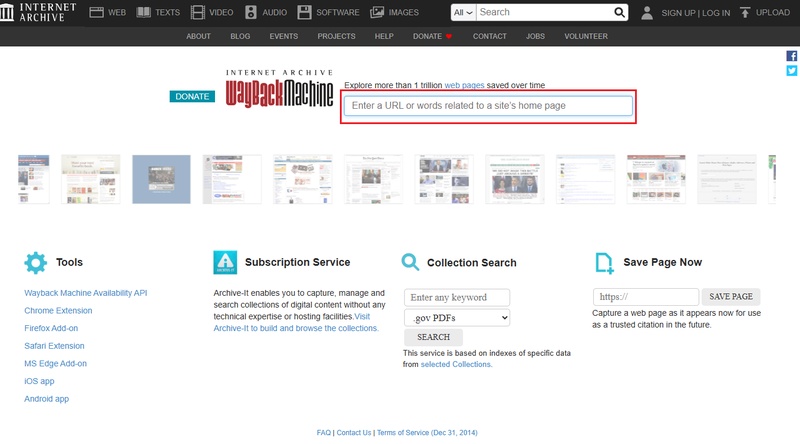800x444 pixels.
Task: Open the Firefox Add-on link
Action: 51,328
